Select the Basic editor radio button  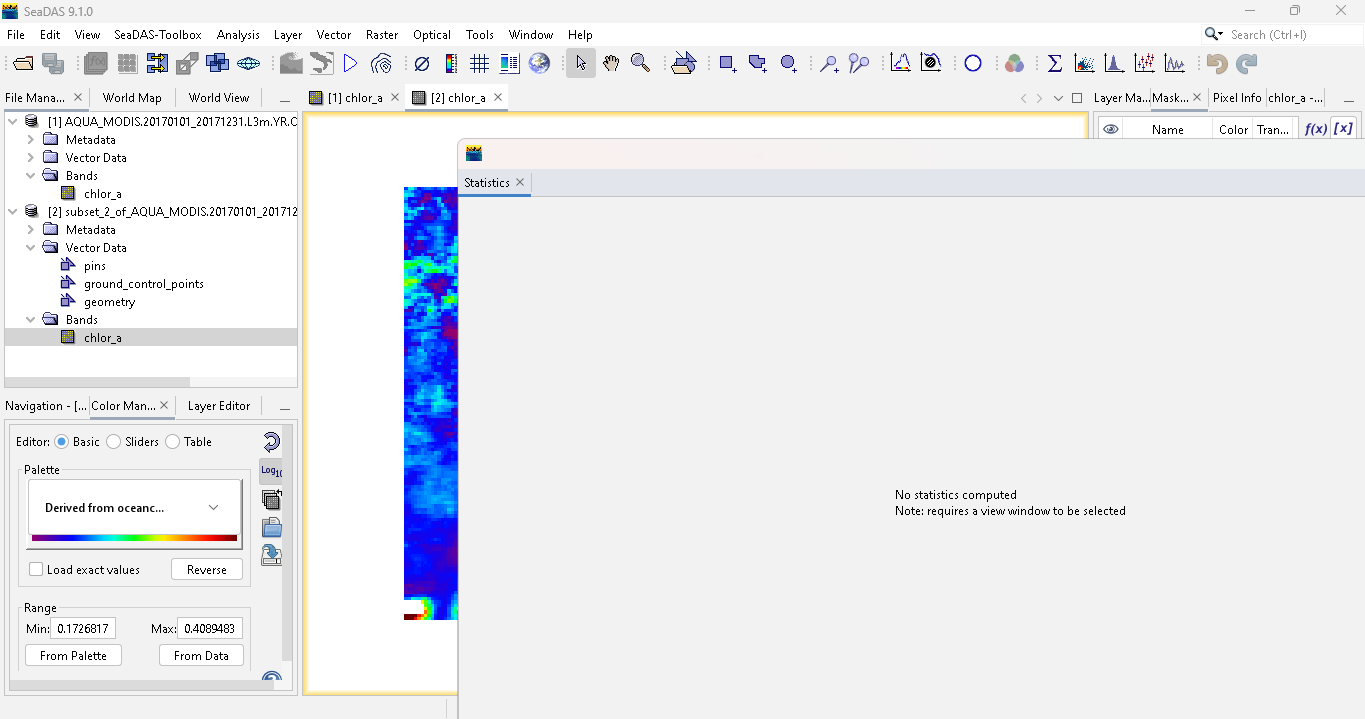pos(62,442)
